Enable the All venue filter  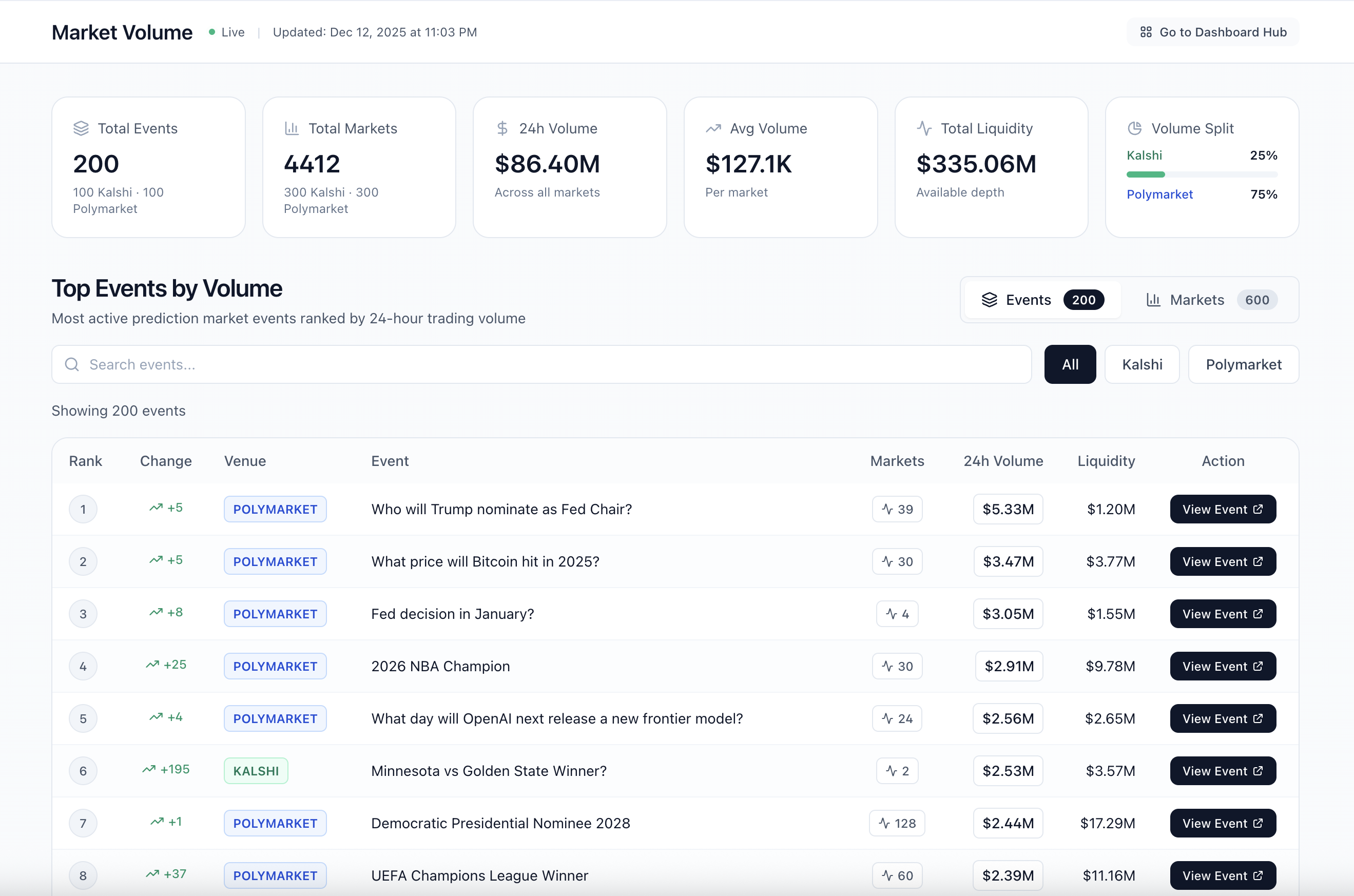(x=1070, y=364)
